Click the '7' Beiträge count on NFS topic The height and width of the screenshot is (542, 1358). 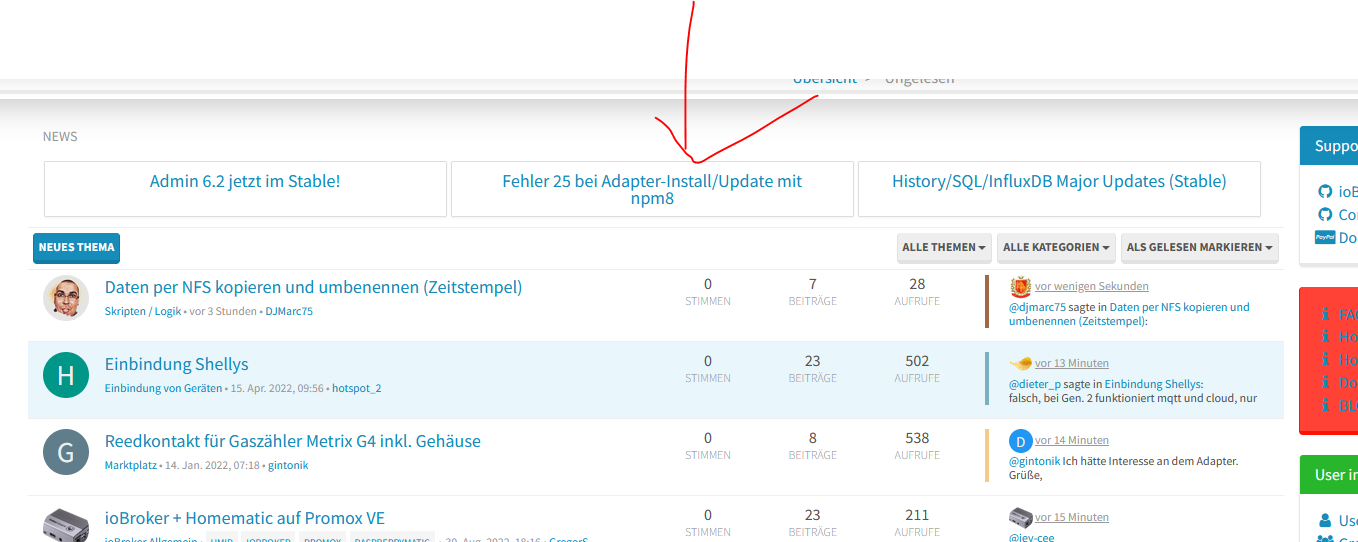(813, 284)
